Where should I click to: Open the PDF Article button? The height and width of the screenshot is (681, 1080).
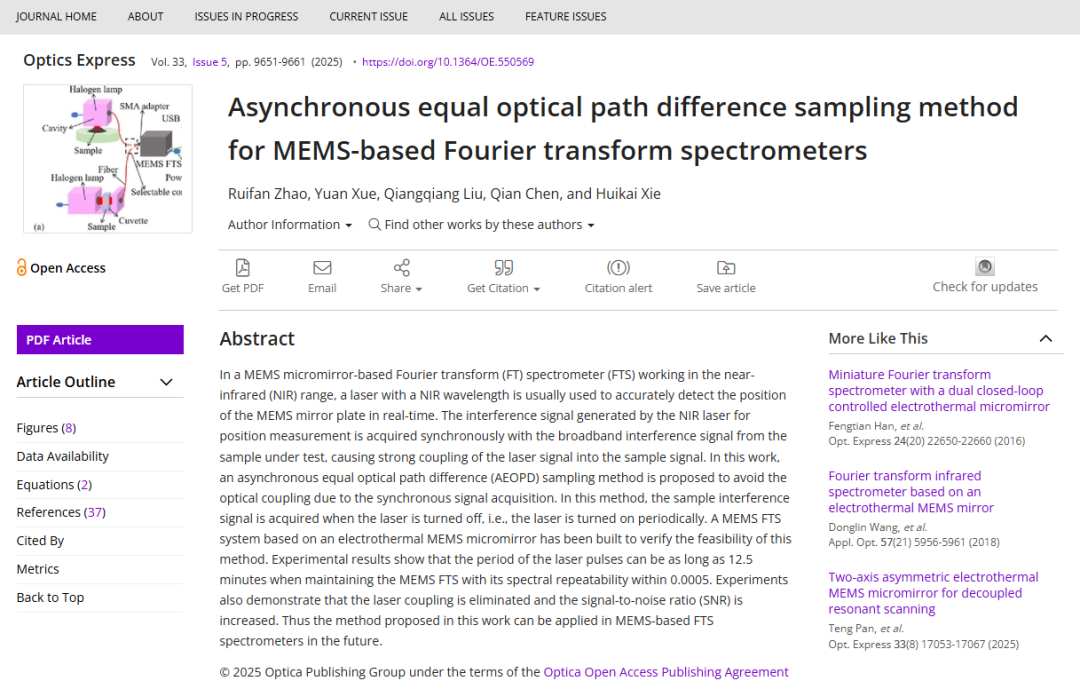pos(100,339)
